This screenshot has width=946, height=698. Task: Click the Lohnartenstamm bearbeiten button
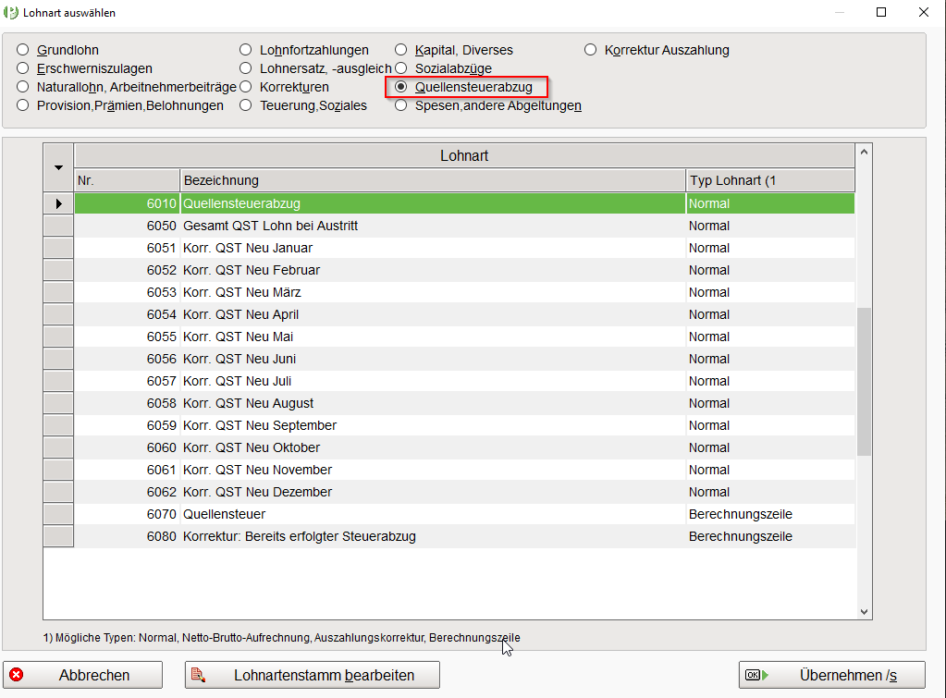coord(312,674)
